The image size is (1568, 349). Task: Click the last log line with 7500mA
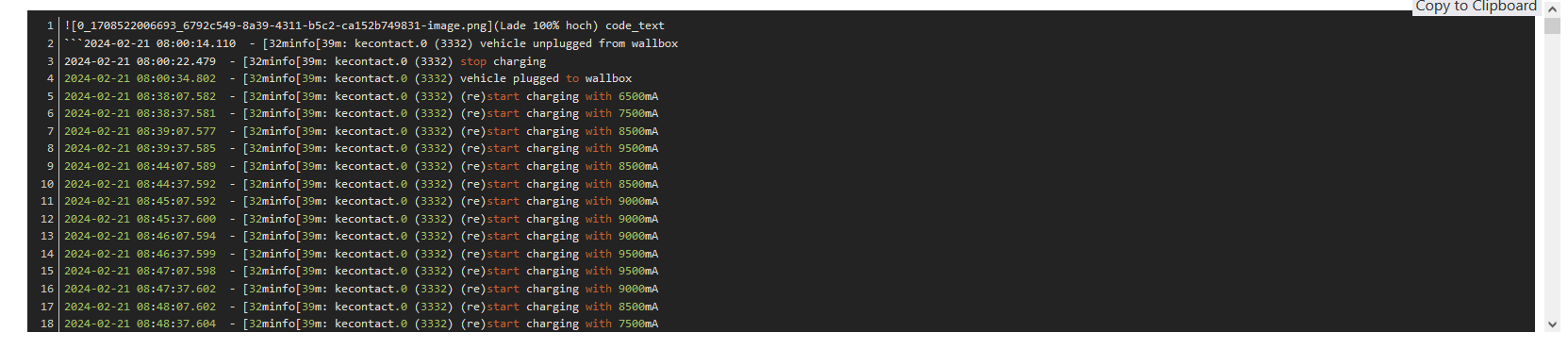[361, 324]
